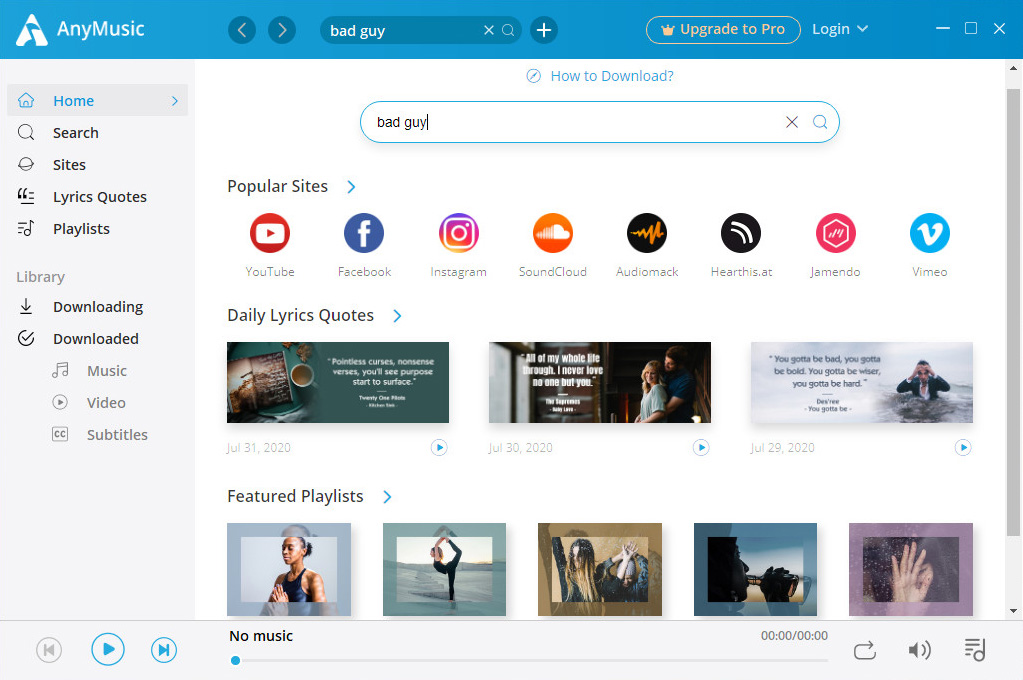The height and width of the screenshot is (680, 1023).
Task: Open the playlist with woman holding head
Action: click(x=600, y=569)
